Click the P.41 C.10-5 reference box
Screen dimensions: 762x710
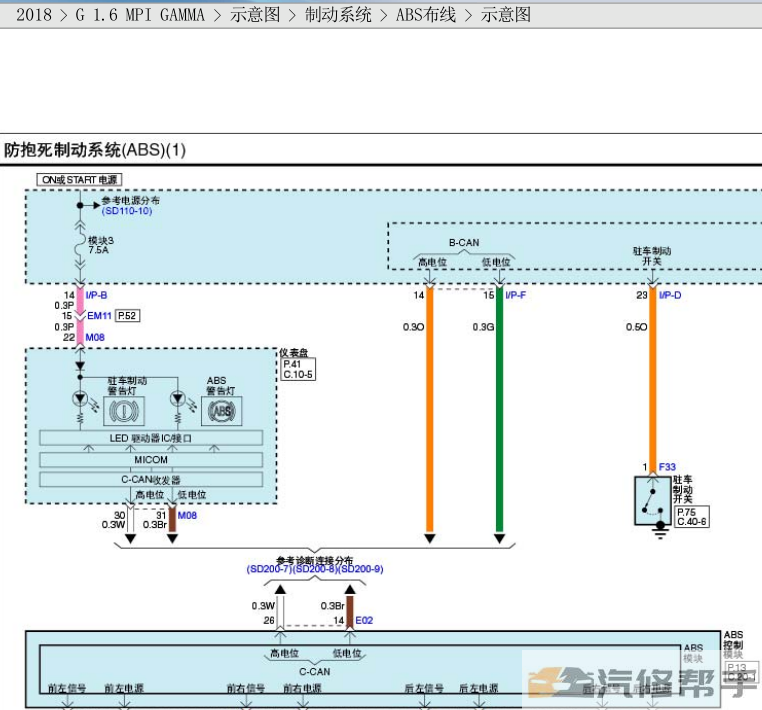298,369
